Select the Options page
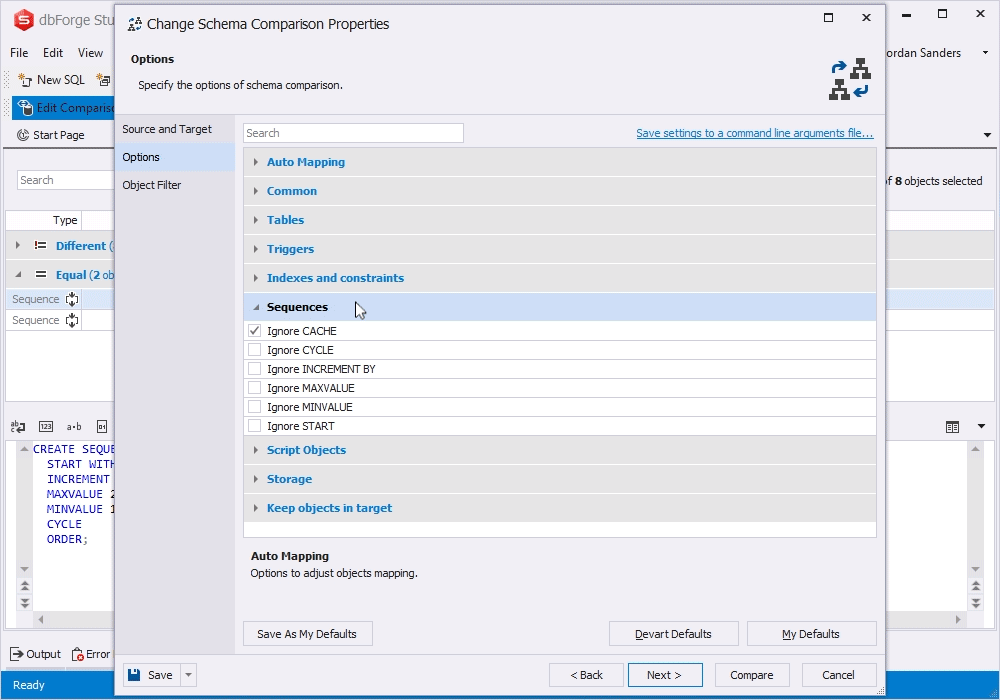1000x700 pixels. coord(175,157)
